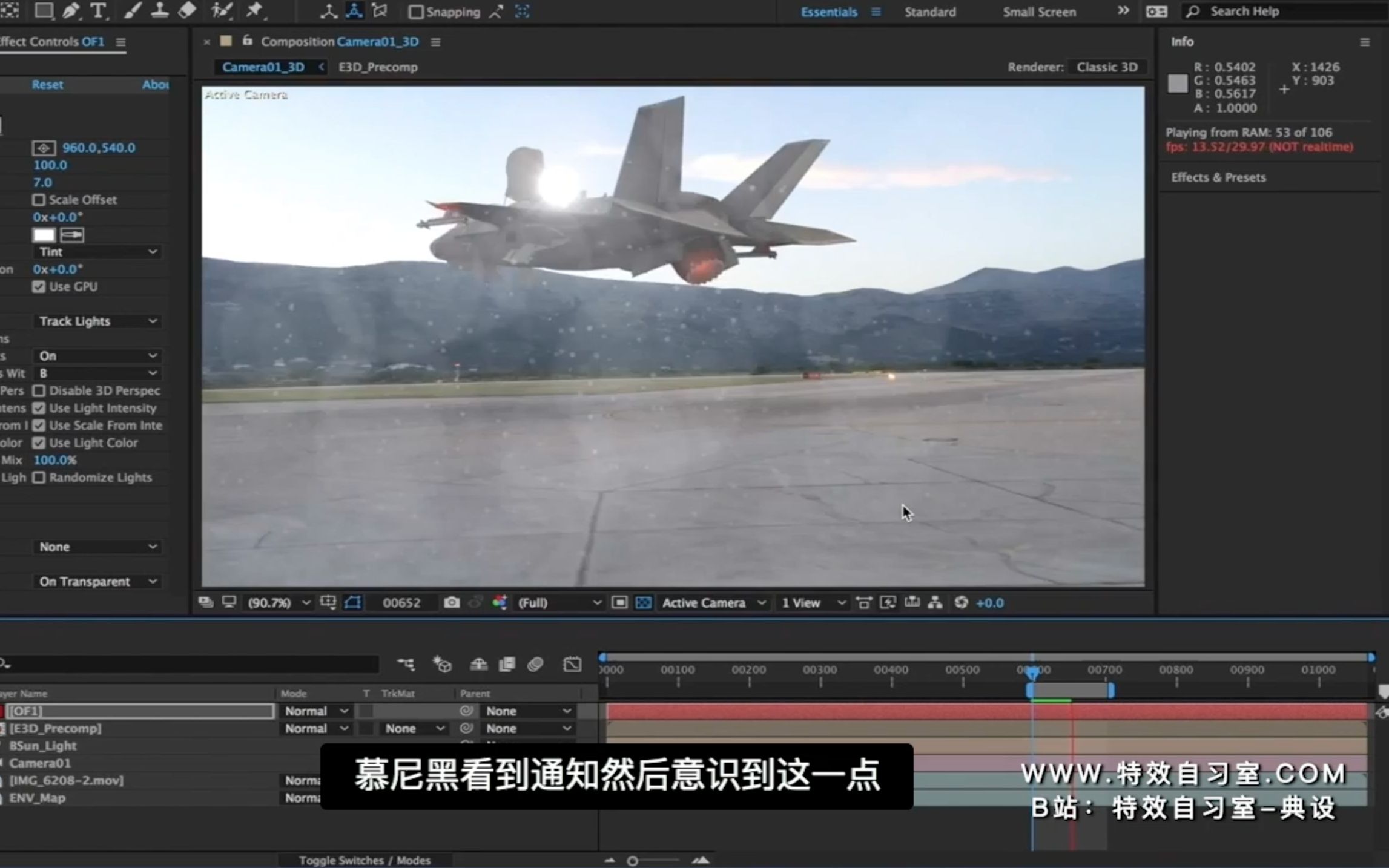Click Reset in Effect Controls
The image size is (1389, 868).
47,85
